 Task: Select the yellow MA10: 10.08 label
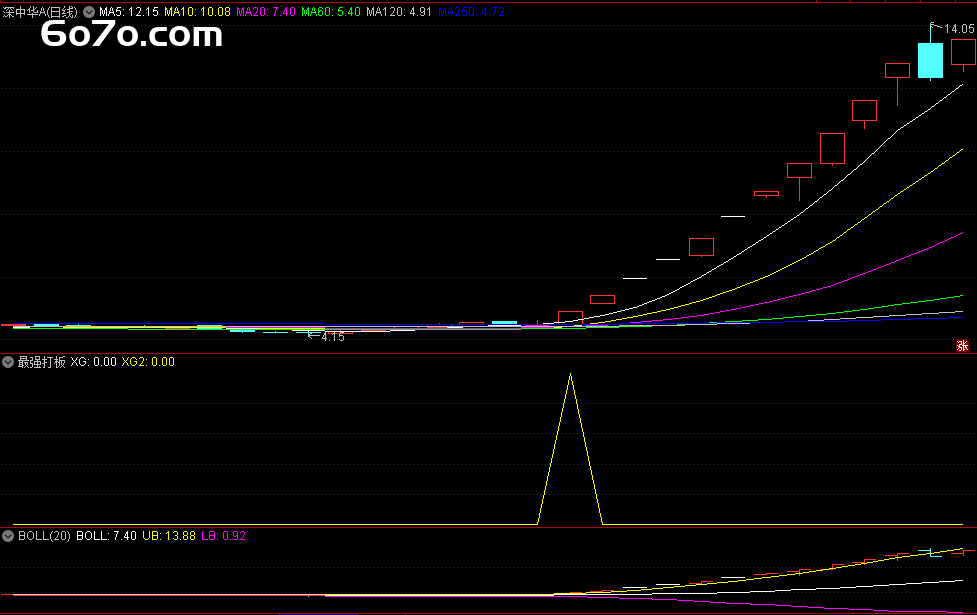pyautogui.click(x=198, y=12)
